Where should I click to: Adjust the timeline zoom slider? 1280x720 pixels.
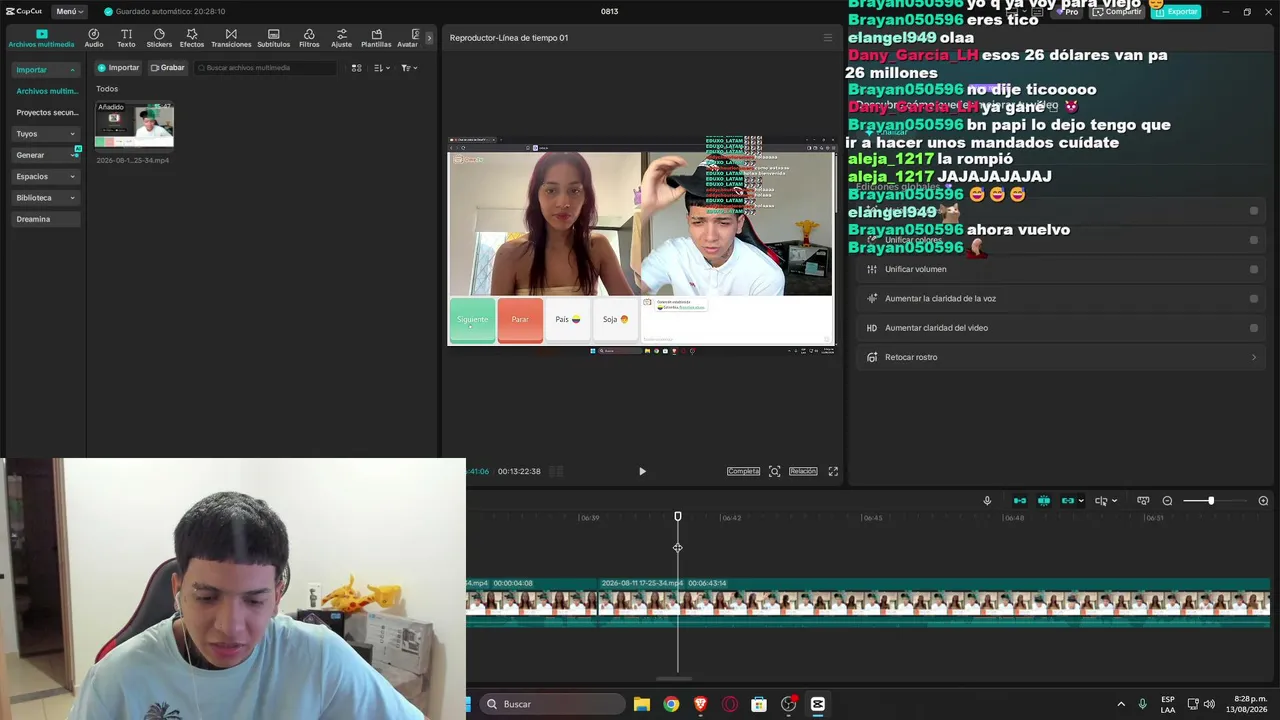tap(1211, 501)
